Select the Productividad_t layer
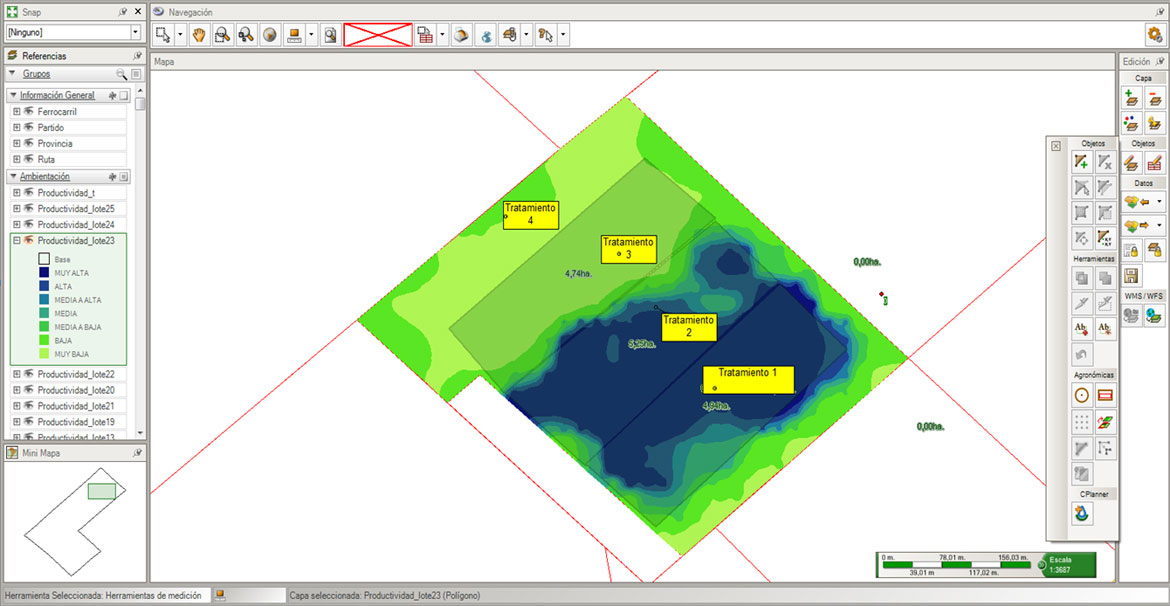1170x606 pixels. pyautogui.click(x=66, y=193)
